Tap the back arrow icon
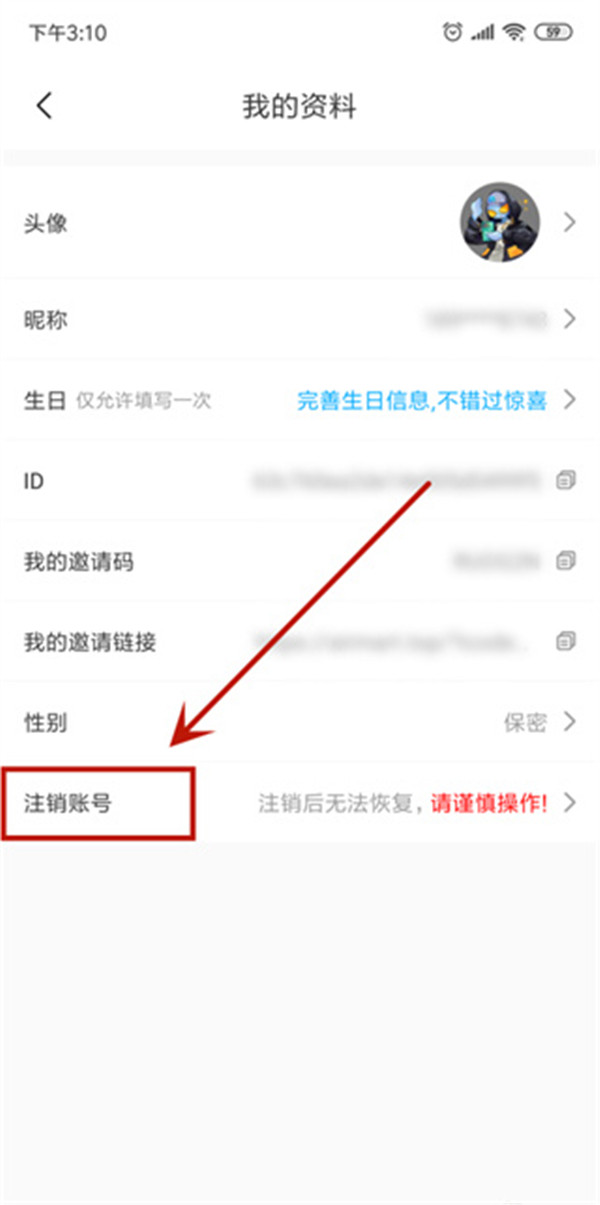 pos(43,106)
